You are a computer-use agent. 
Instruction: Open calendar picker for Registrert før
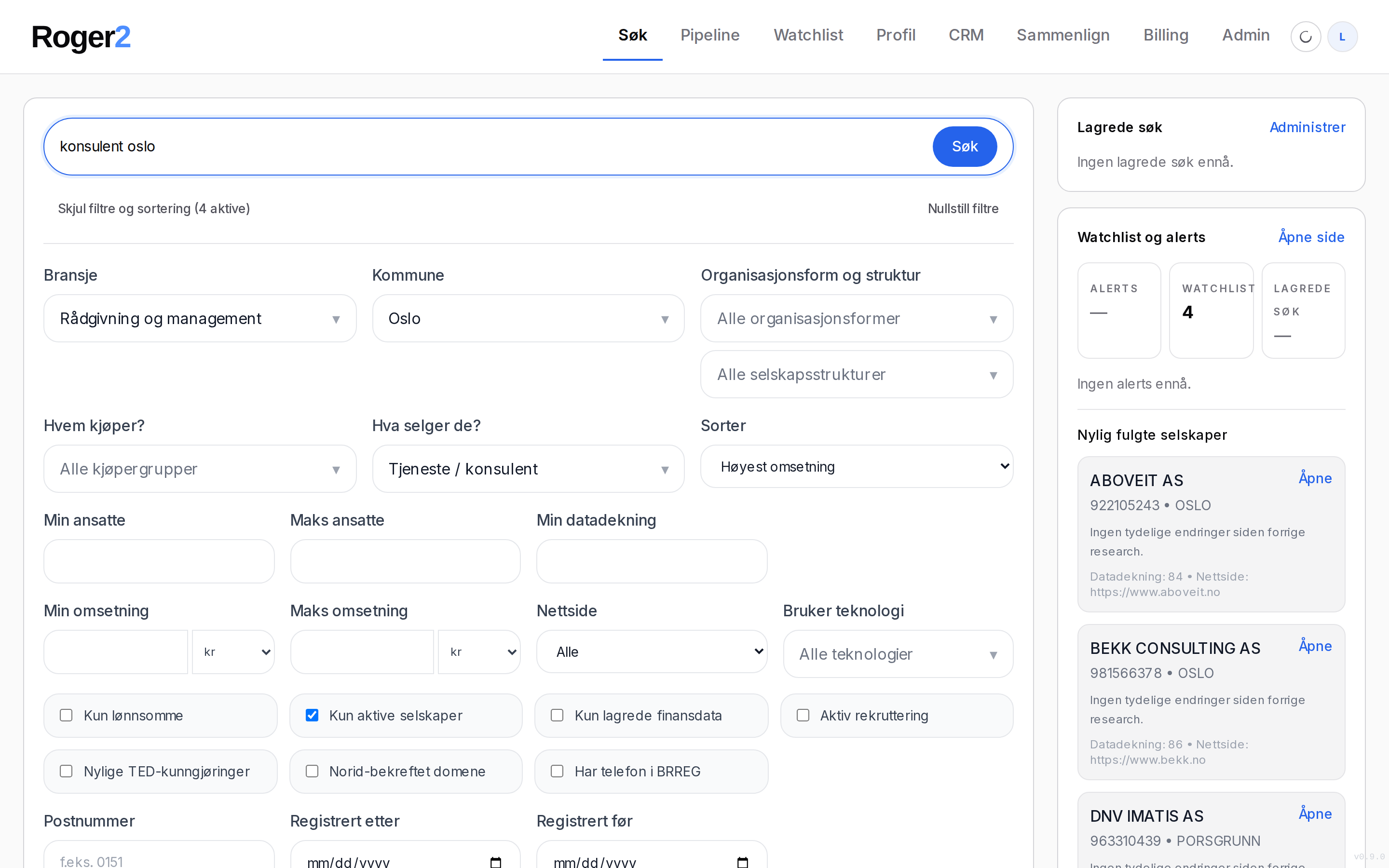click(x=742, y=862)
